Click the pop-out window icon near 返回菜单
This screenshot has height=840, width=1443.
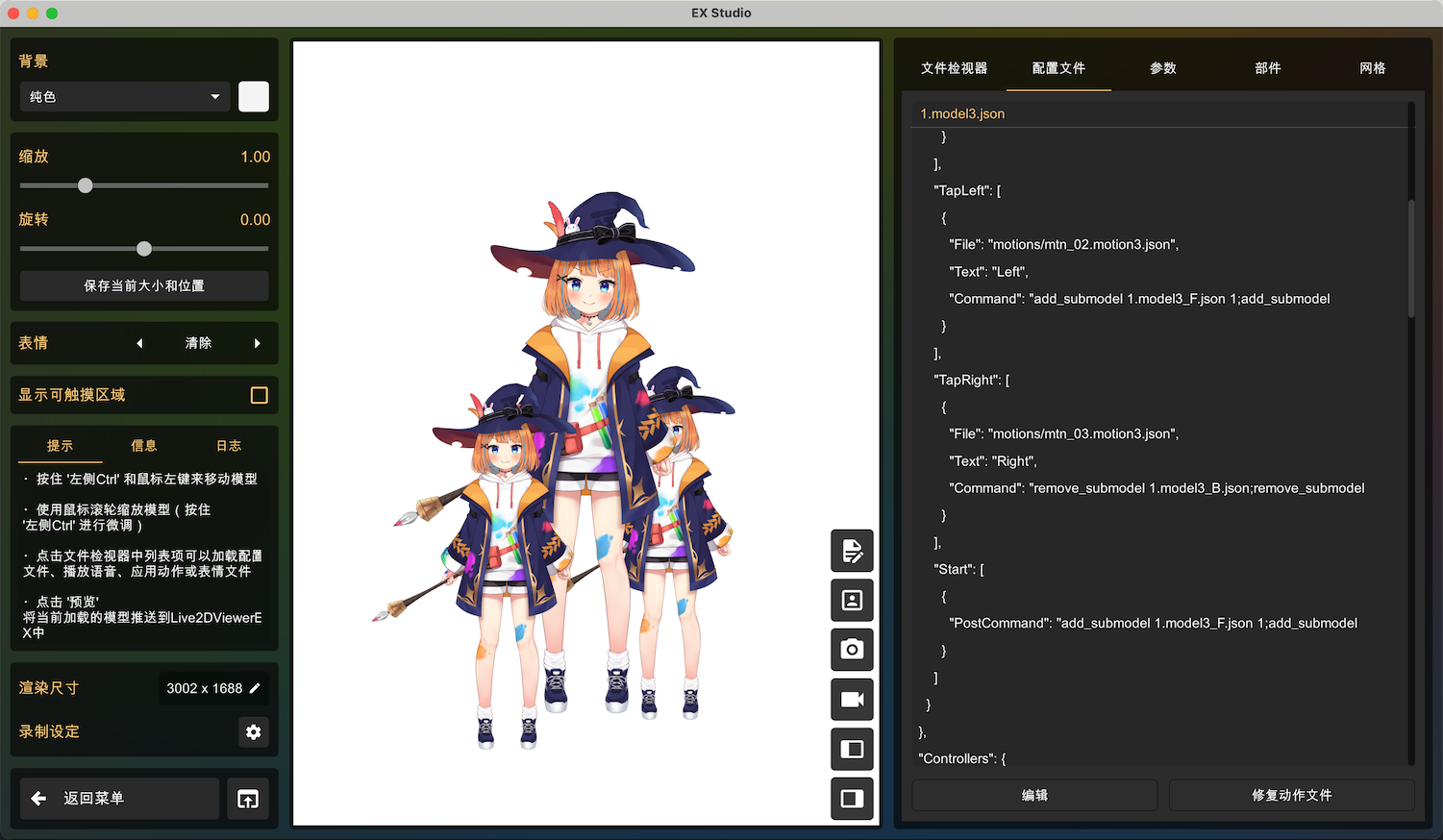click(x=248, y=799)
